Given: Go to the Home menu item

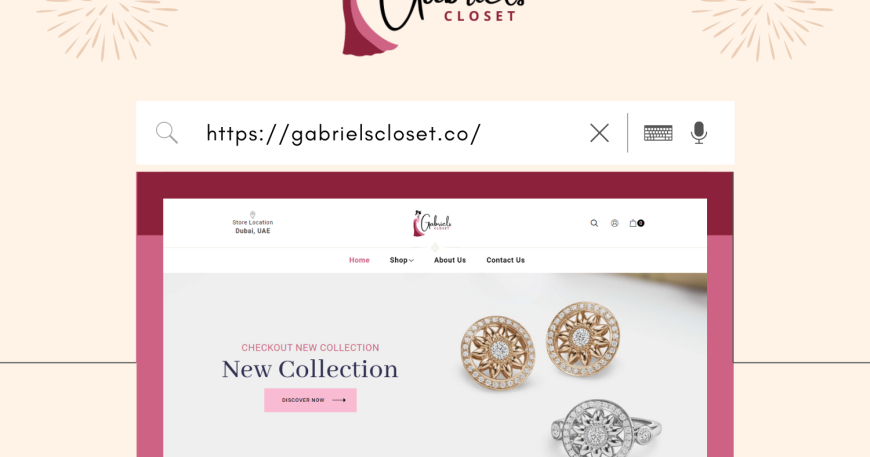Looking at the screenshot, I should (359, 260).
